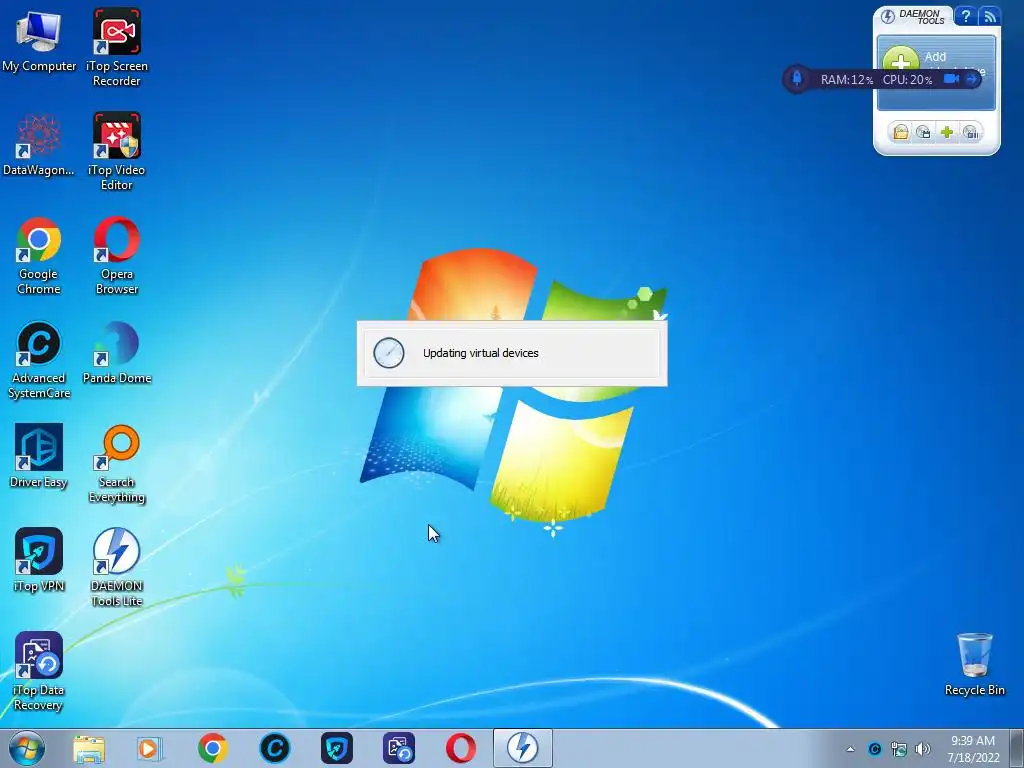
Task: Open the volume speaker tray icon
Action: [x=923, y=749]
